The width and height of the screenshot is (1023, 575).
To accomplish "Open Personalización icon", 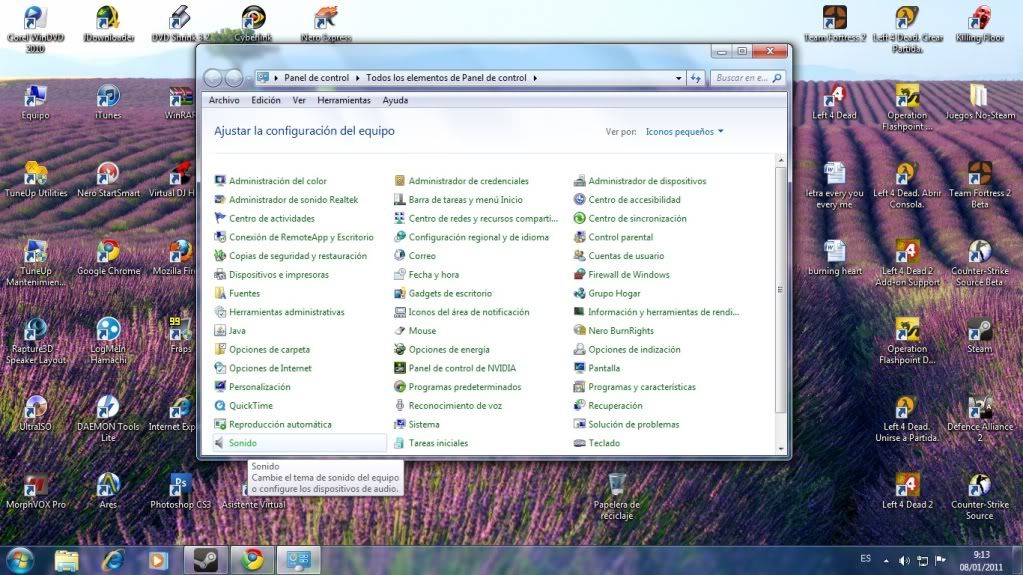I will point(220,386).
